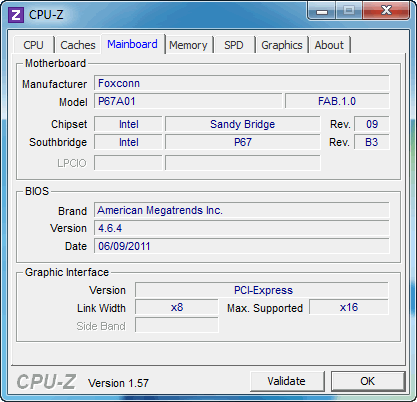This screenshot has height=402, width=417.
Task: Close the CPU-Z window
Action: click(x=386, y=11)
